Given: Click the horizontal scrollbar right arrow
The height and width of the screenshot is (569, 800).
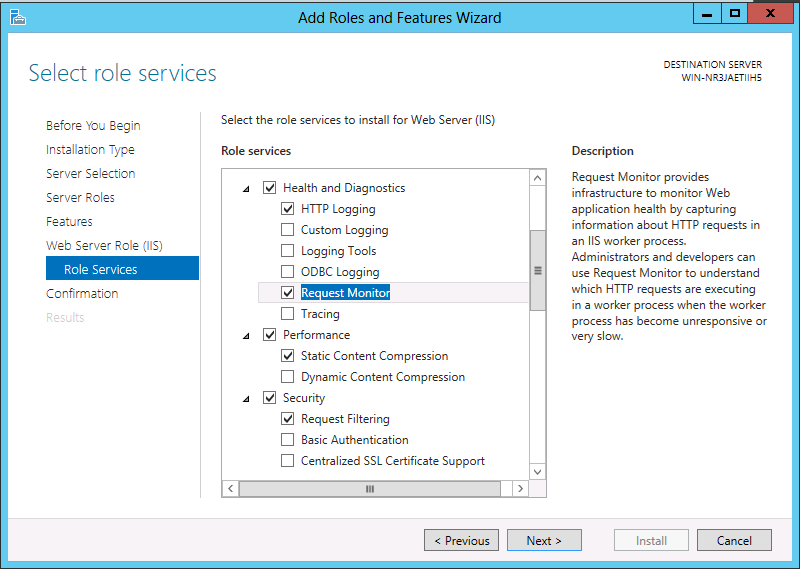Looking at the screenshot, I should (520, 488).
